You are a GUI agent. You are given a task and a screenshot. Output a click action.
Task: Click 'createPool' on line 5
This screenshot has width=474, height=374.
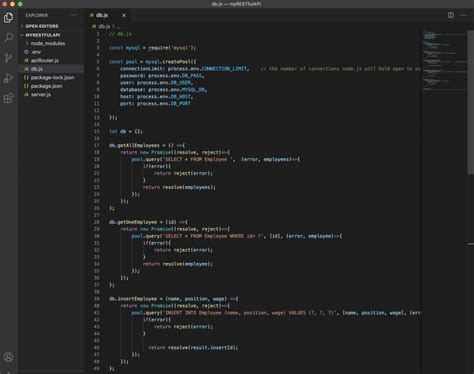click(177, 62)
